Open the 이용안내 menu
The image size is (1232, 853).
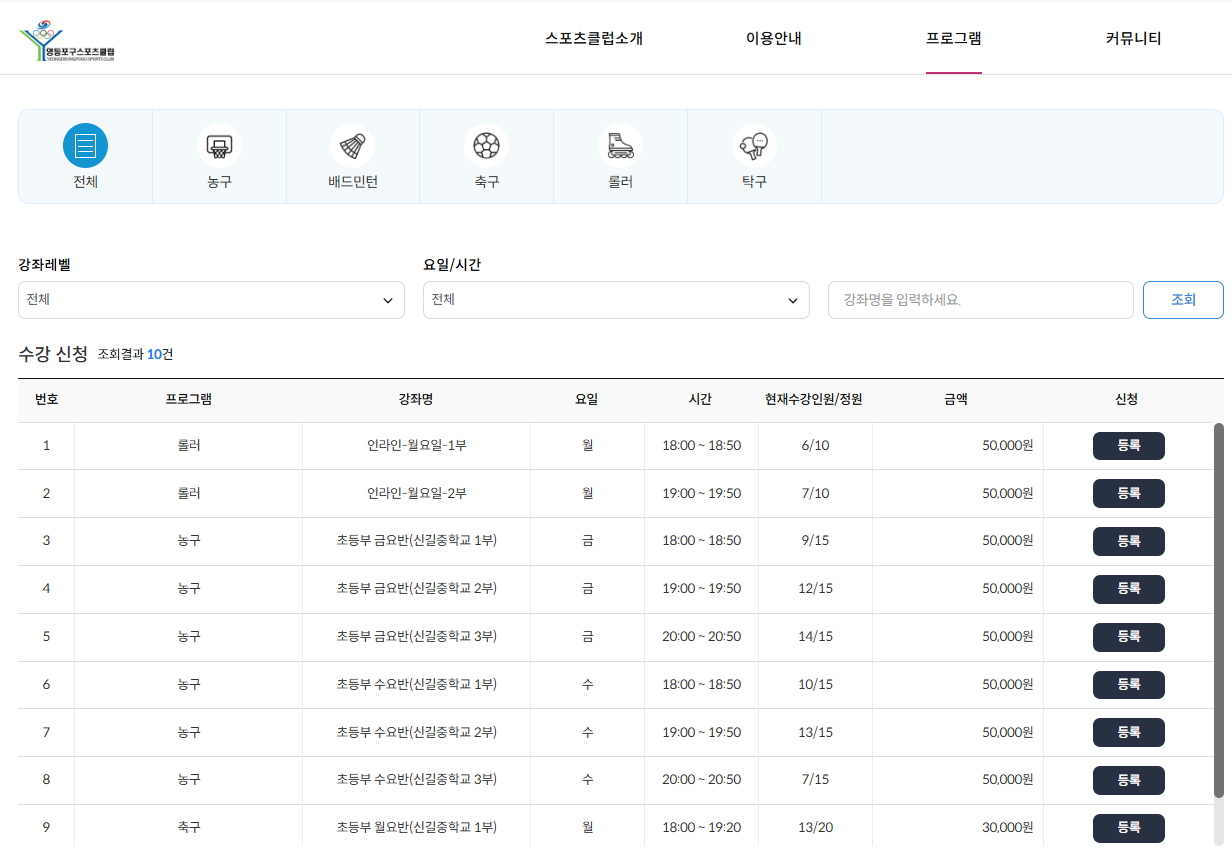[774, 39]
